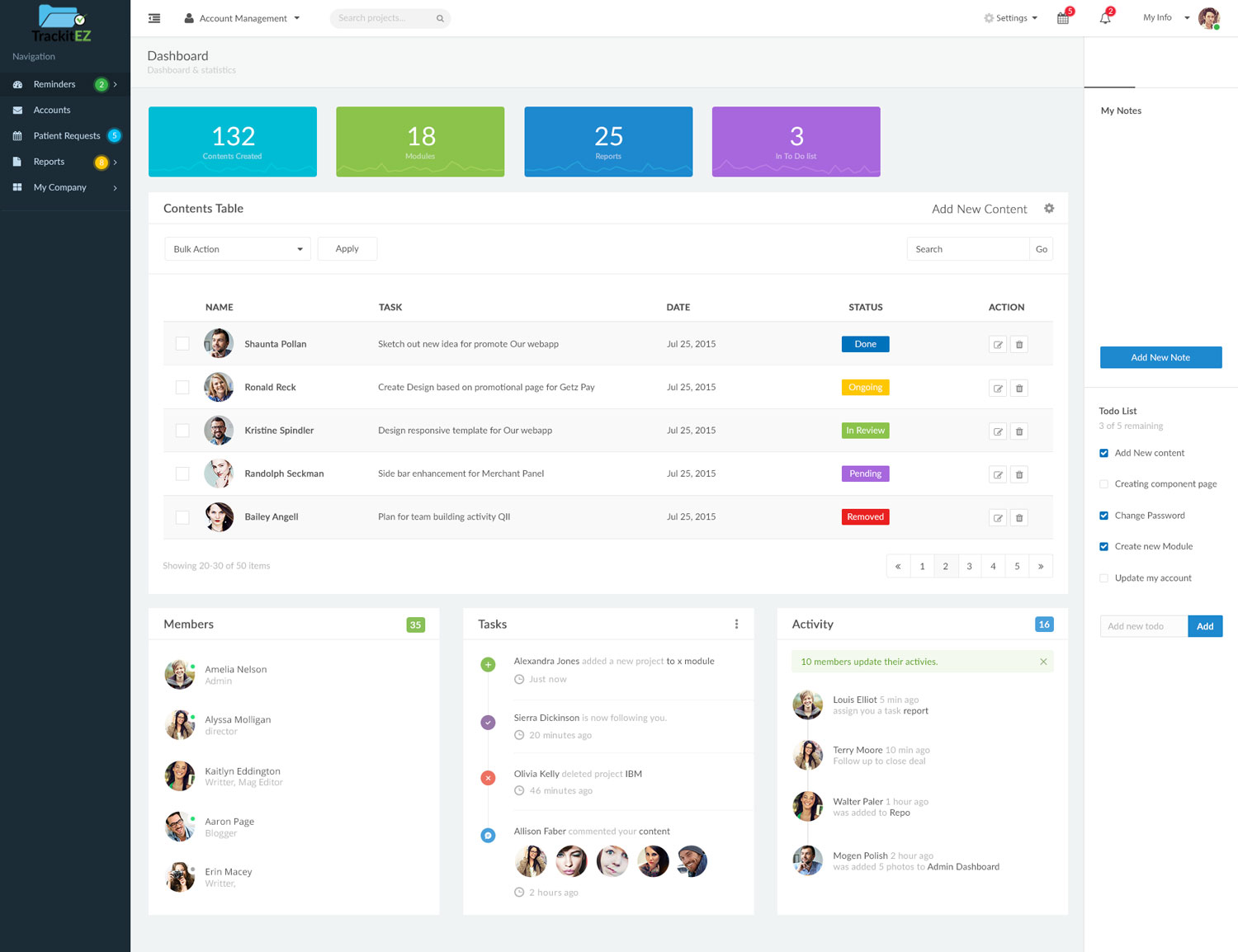The width and height of the screenshot is (1238, 952).
Task: Click the 3 In To Do list purple card
Action: (x=796, y=142)
